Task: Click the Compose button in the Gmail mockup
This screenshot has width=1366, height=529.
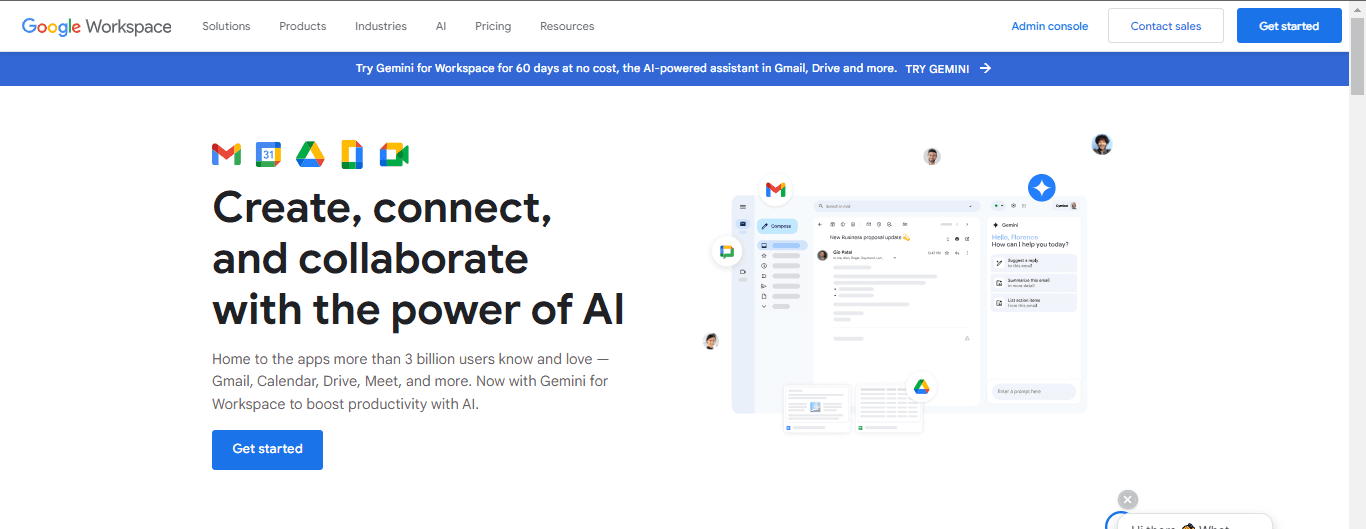Action: (777, 226)
